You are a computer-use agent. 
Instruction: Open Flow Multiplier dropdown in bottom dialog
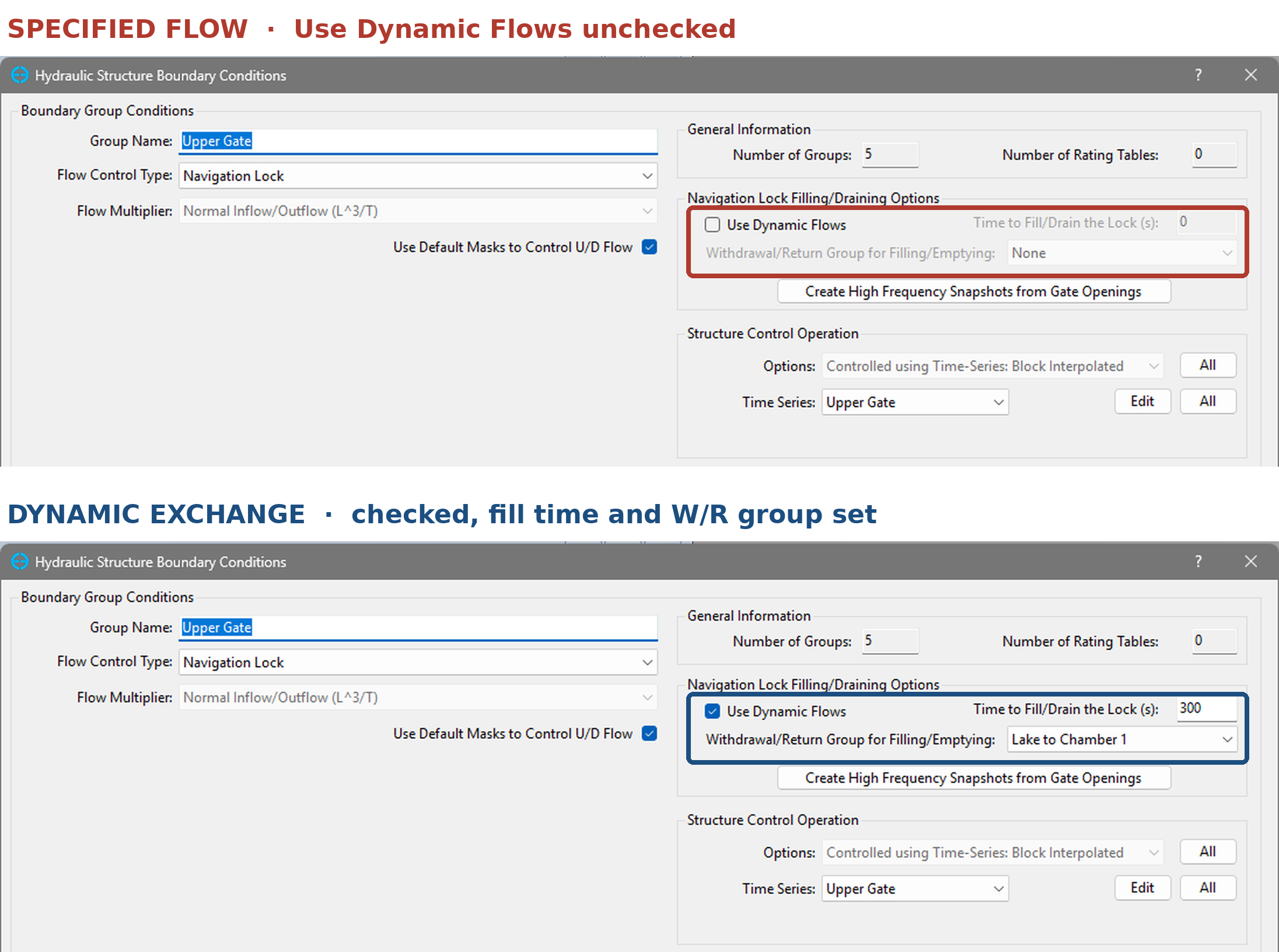[x=418, y=697]
